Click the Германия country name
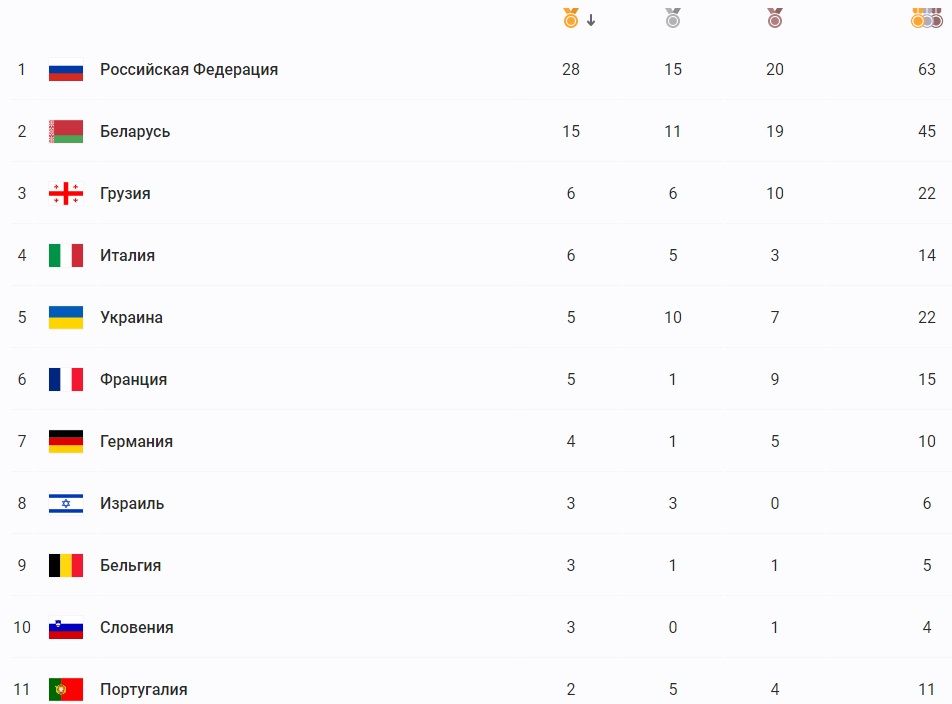Image resolution: width=952 pixels, height=704 pixels. 136,442
